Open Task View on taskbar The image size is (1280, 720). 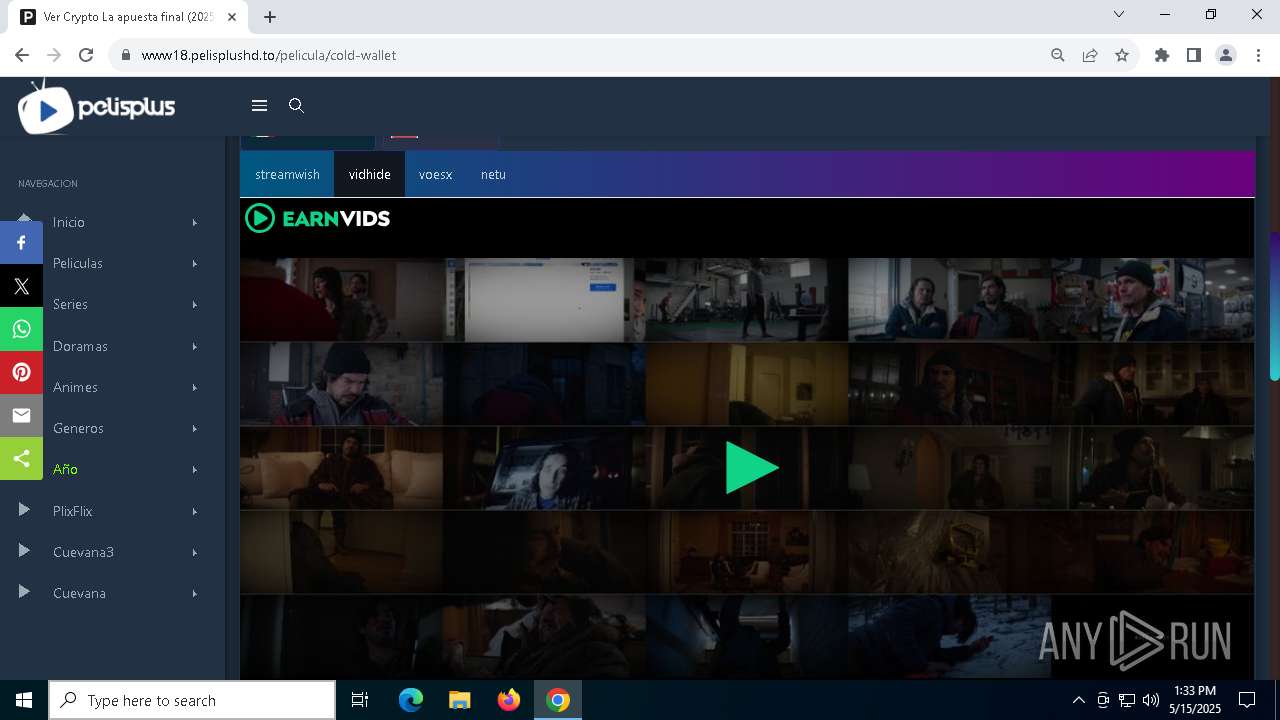click(360, 700)
